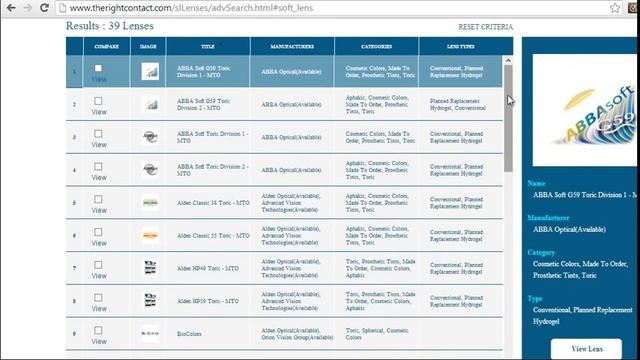Sort by the LENS TYPES column header

pos(460,46)
